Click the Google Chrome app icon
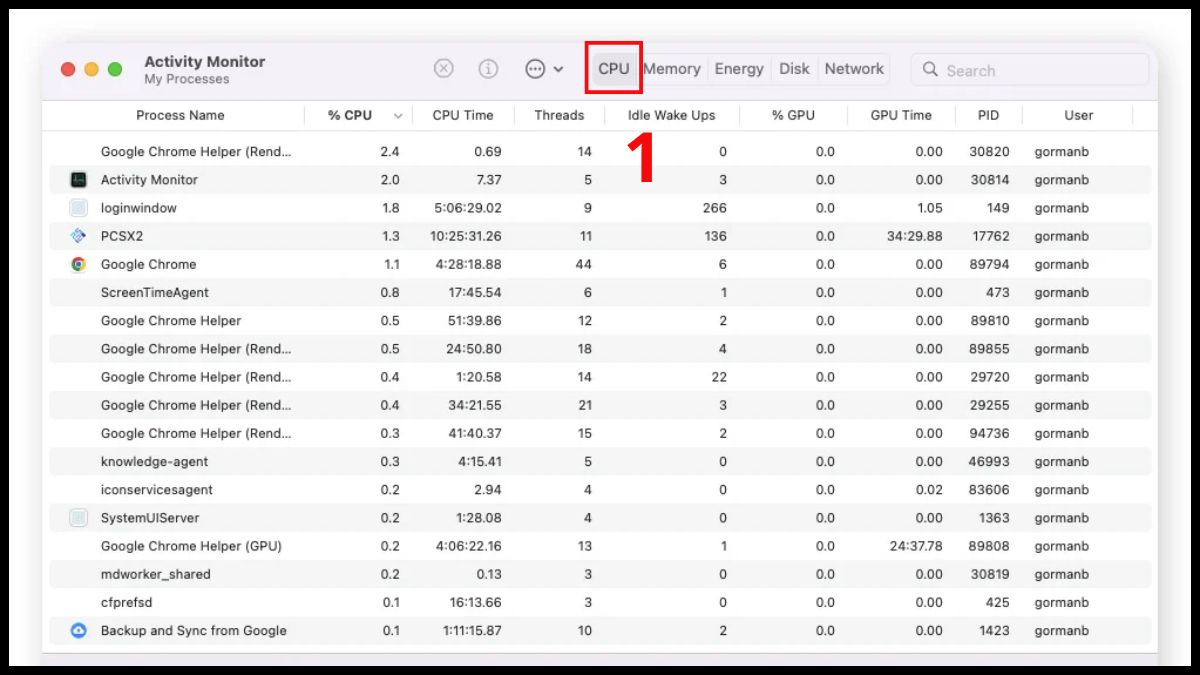 pyautogui.click(x=79, y=264)
